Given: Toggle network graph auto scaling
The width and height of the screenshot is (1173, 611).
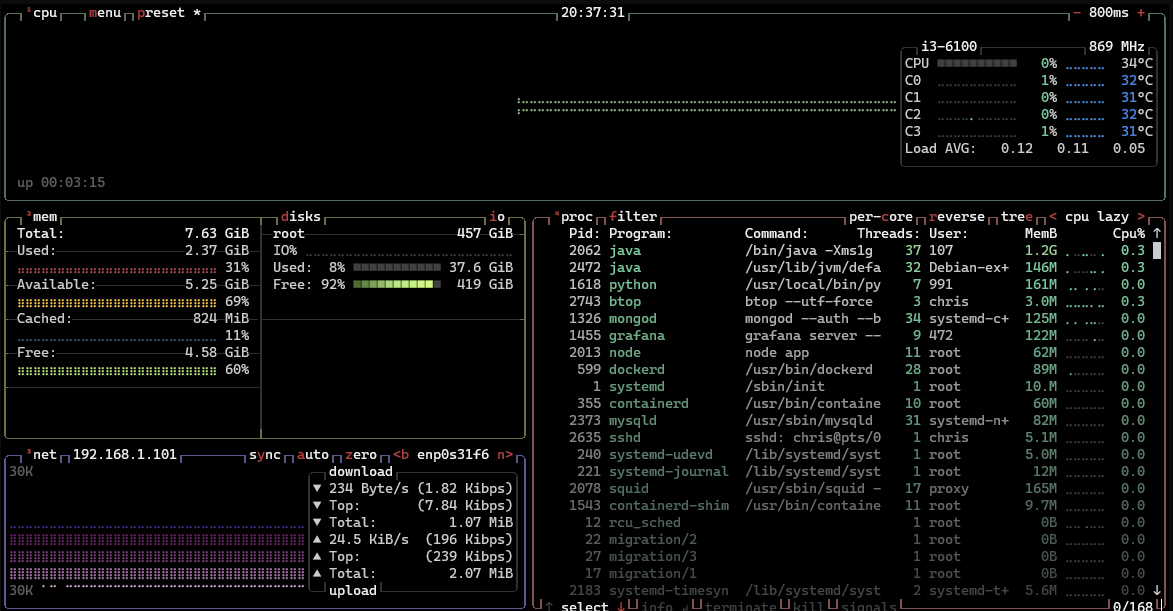Looking at the screenshot, I should 313,455.
